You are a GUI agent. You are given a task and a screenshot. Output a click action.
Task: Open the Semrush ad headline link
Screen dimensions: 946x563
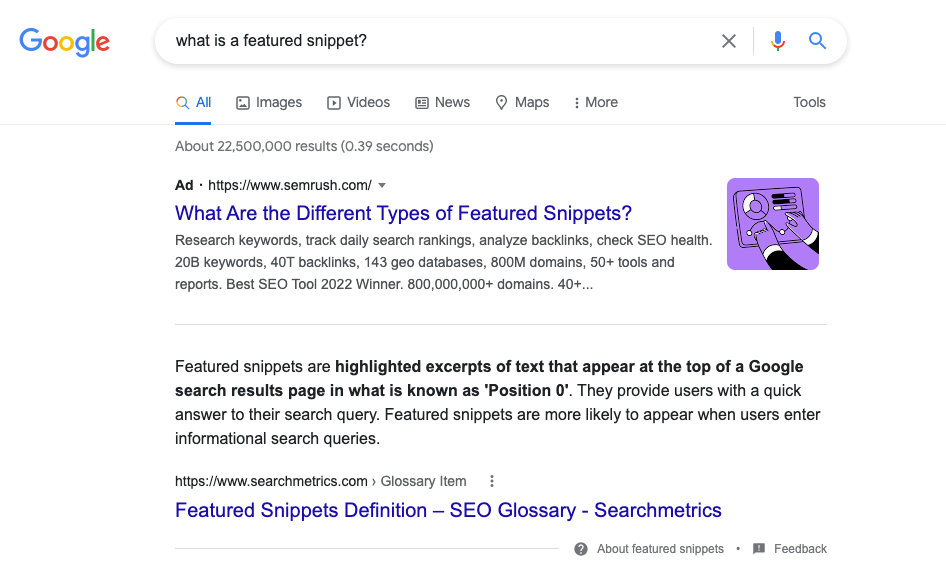tap(403, 213)
